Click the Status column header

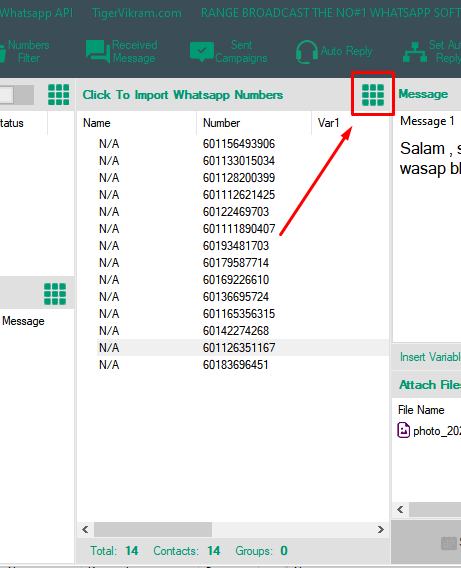pos(12,123)
